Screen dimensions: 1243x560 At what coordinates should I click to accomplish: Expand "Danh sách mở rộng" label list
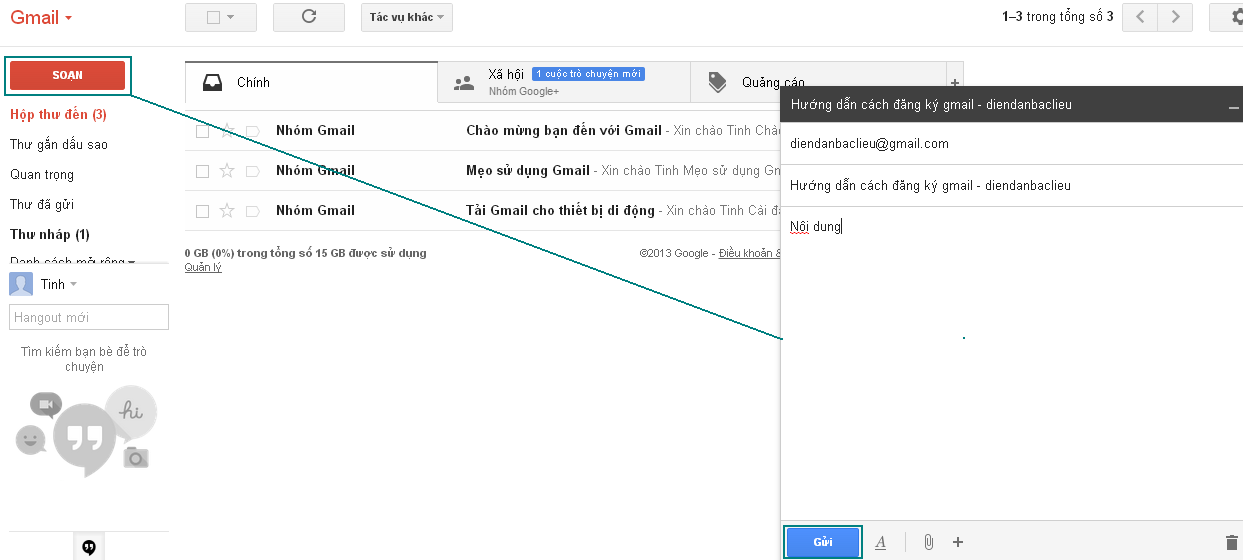[72, 261]
